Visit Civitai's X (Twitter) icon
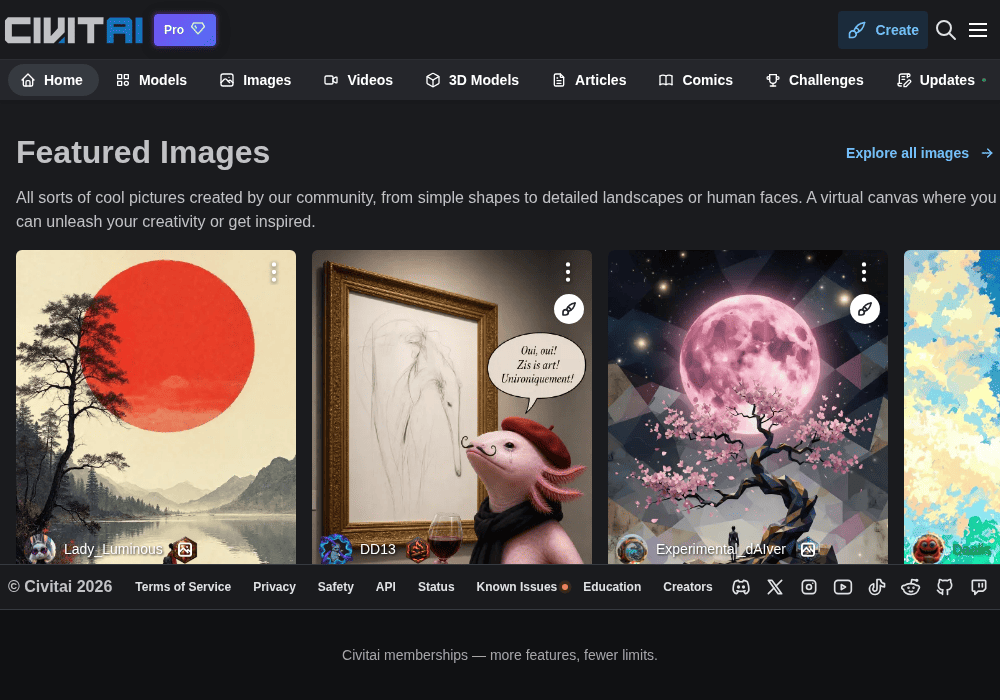Image resolution: width=1000 pixels, height=700 pixels. point(775,587)
